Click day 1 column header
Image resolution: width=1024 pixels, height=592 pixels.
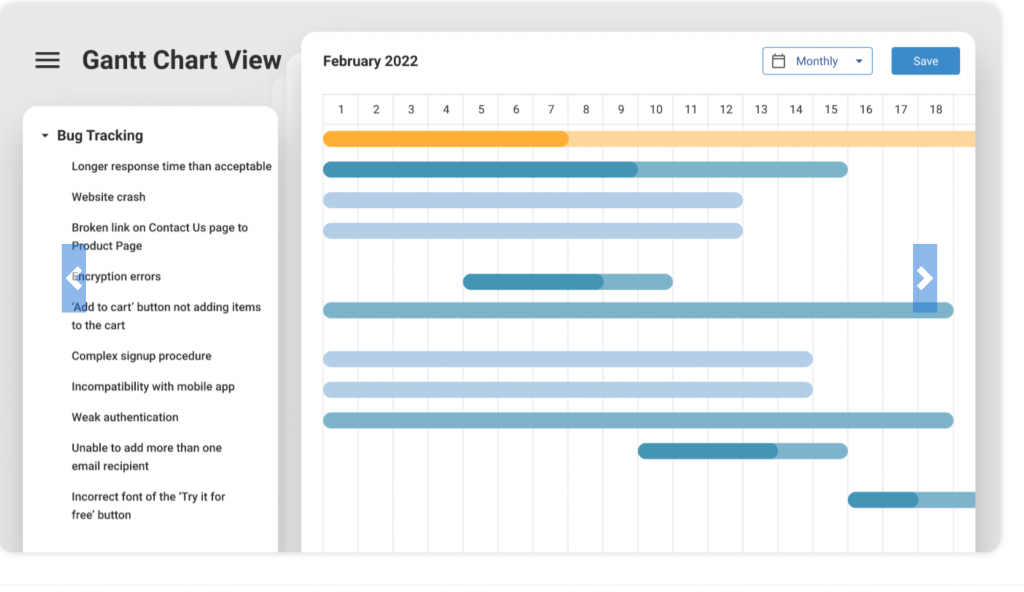click(341, 109)
